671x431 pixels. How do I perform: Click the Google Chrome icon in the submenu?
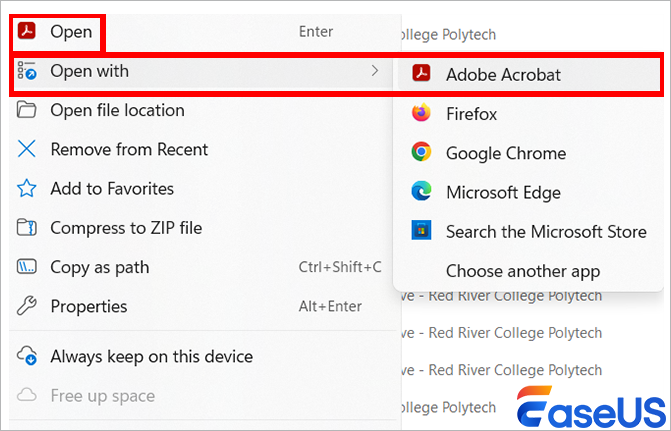point(422,153)
